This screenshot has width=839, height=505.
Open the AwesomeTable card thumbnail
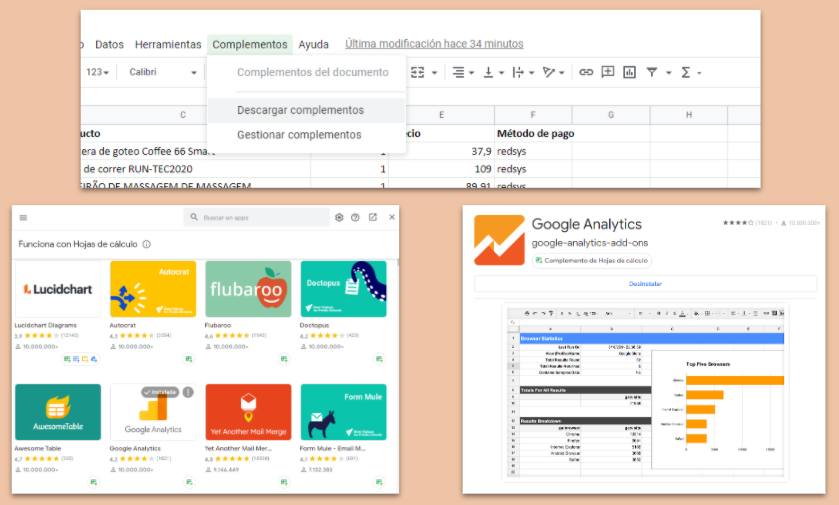coord(58,412)
